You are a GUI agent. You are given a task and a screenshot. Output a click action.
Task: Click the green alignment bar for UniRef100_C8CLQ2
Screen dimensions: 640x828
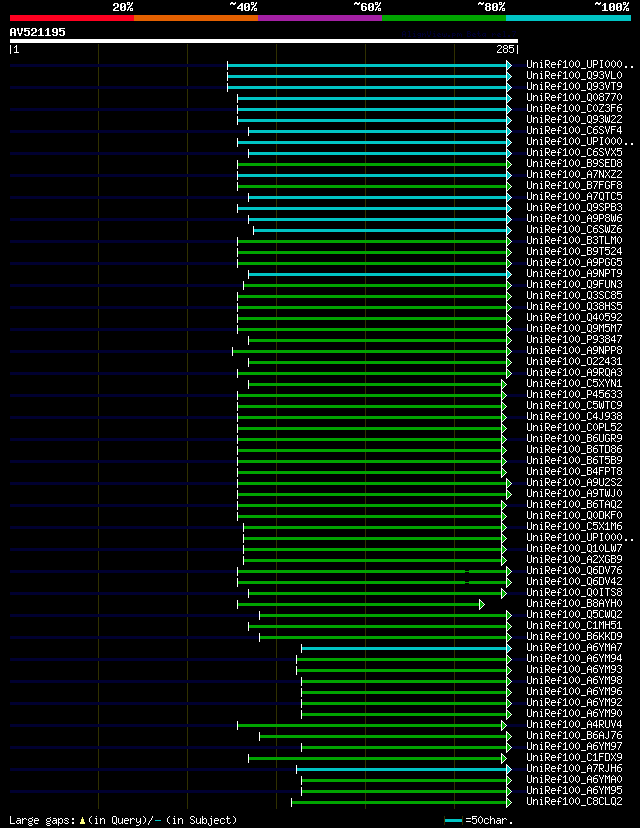[x=401, y=803]
